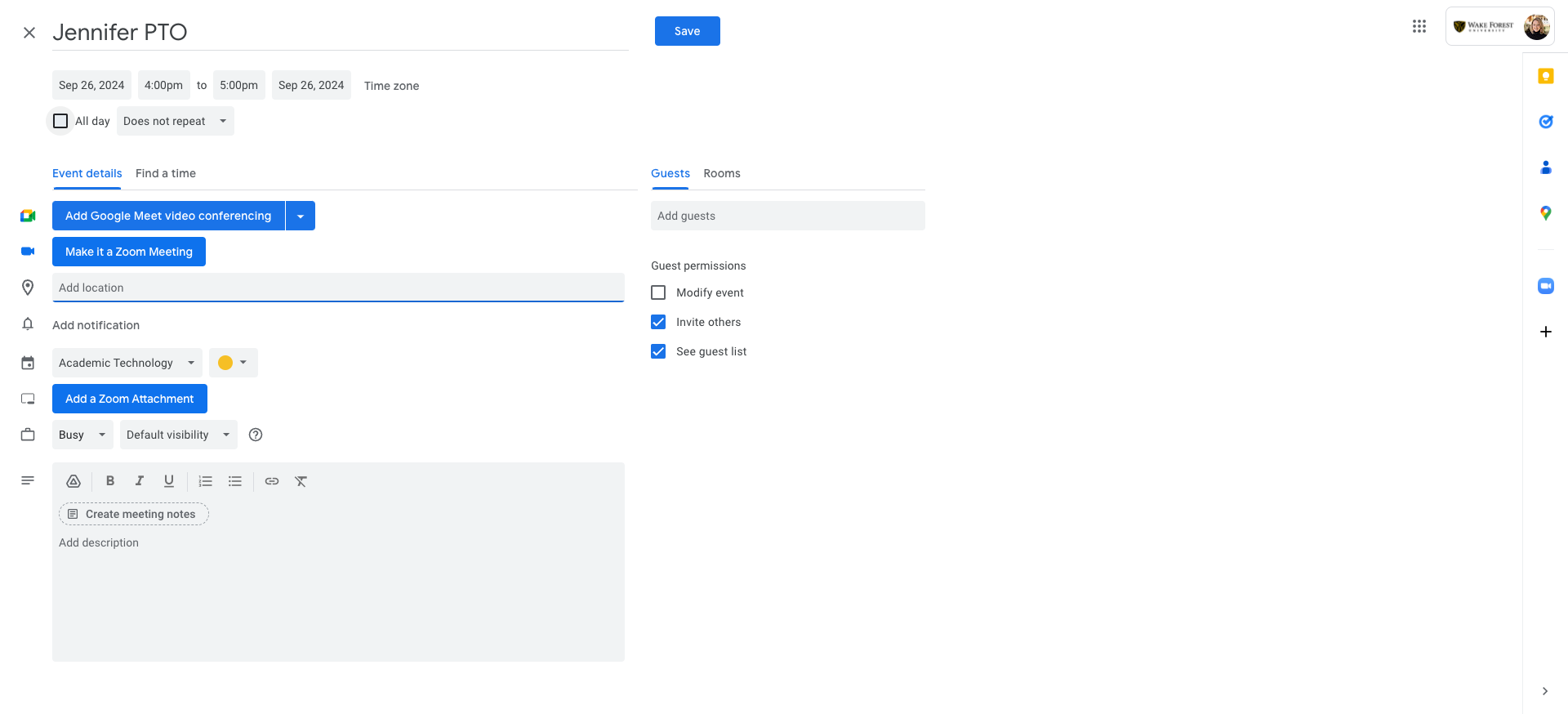
Task: Switch to the Find a time tab
Action: pyautogui.click(x=166, y=173)
